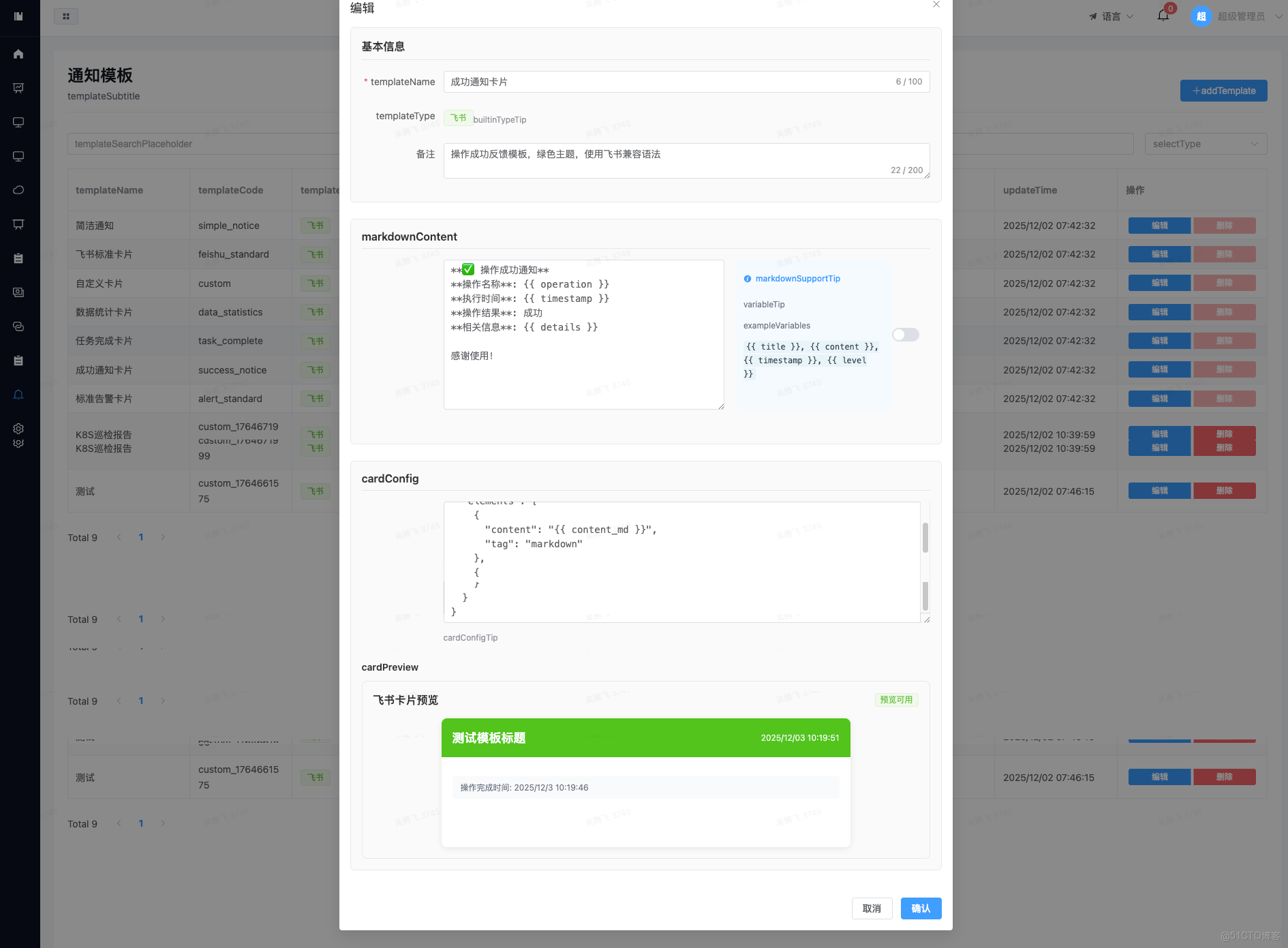Viewport: 1288px width, 948px height.
Task: Focus the 备注 remark textarea
Action: pyautogui.click(x=686, y=161)
